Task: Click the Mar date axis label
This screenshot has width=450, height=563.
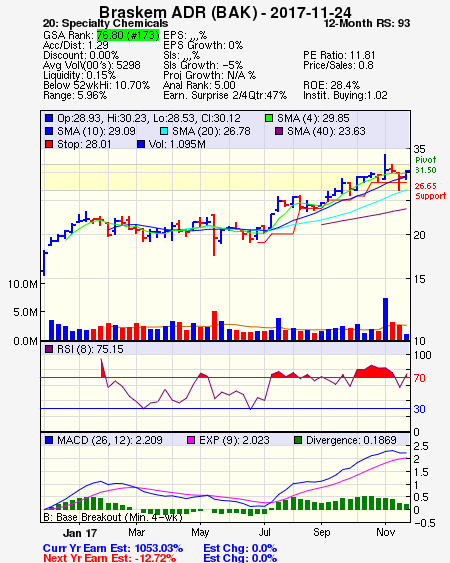Action: point(136,532)
